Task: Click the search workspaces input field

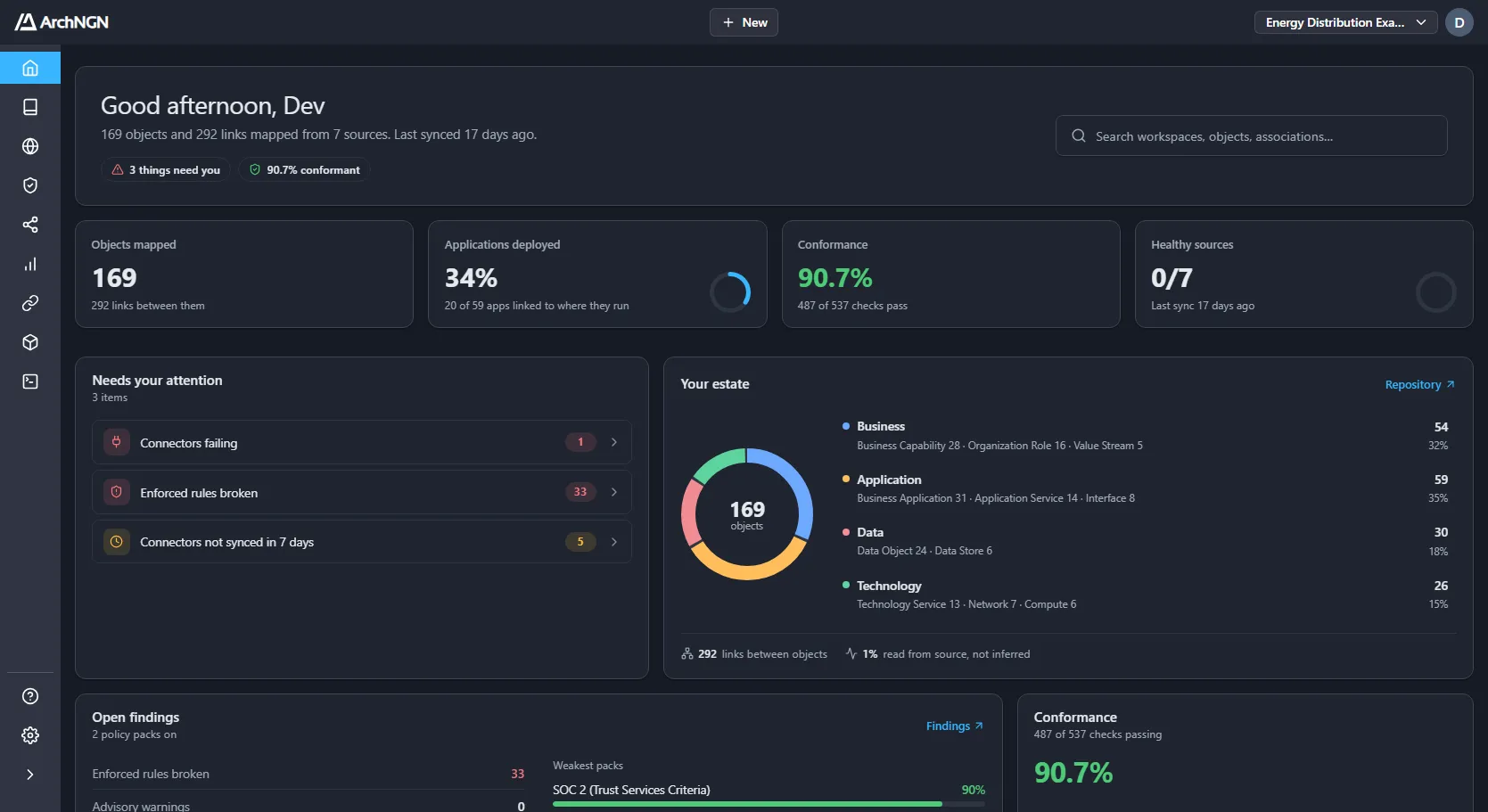Action: (1251, 136)
